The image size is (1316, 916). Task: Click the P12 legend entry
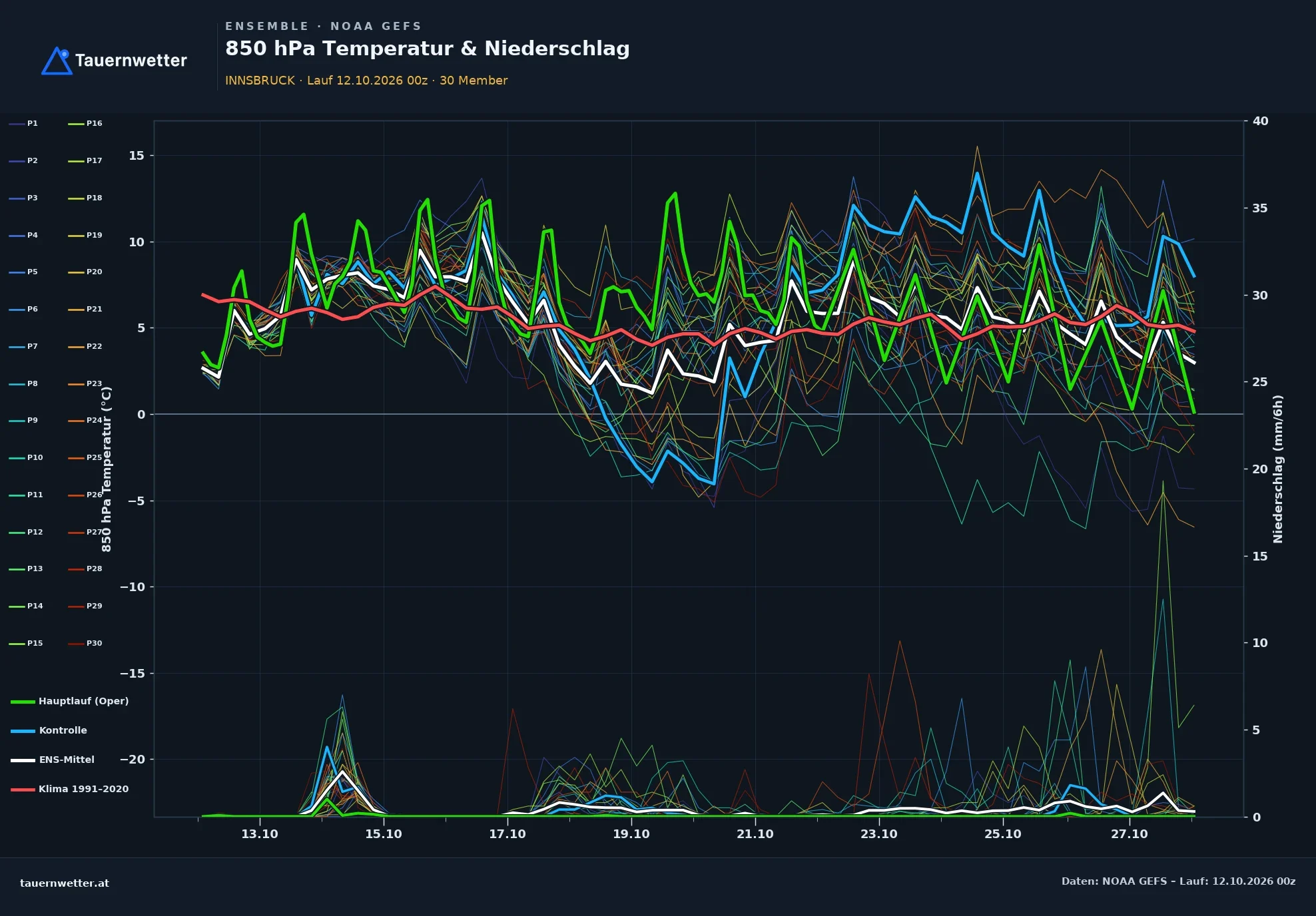click(x=26, y=532)
